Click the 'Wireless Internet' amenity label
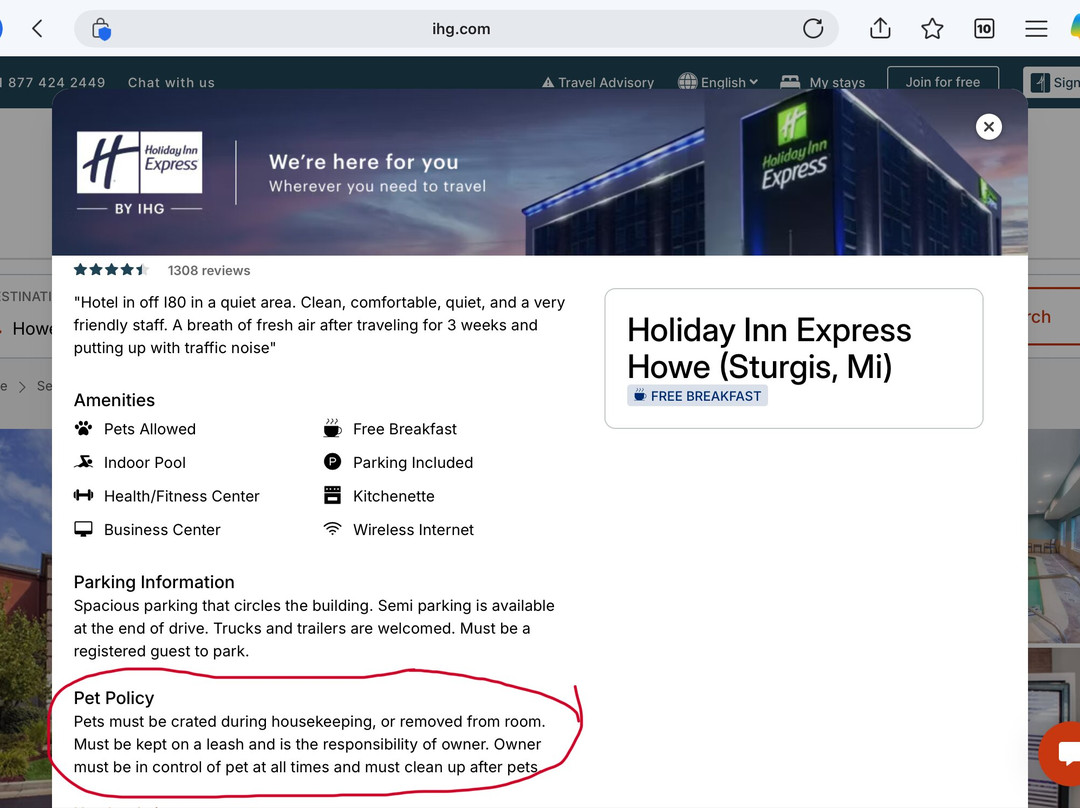This screenshot has width=1080, height=808. [413, 530]
